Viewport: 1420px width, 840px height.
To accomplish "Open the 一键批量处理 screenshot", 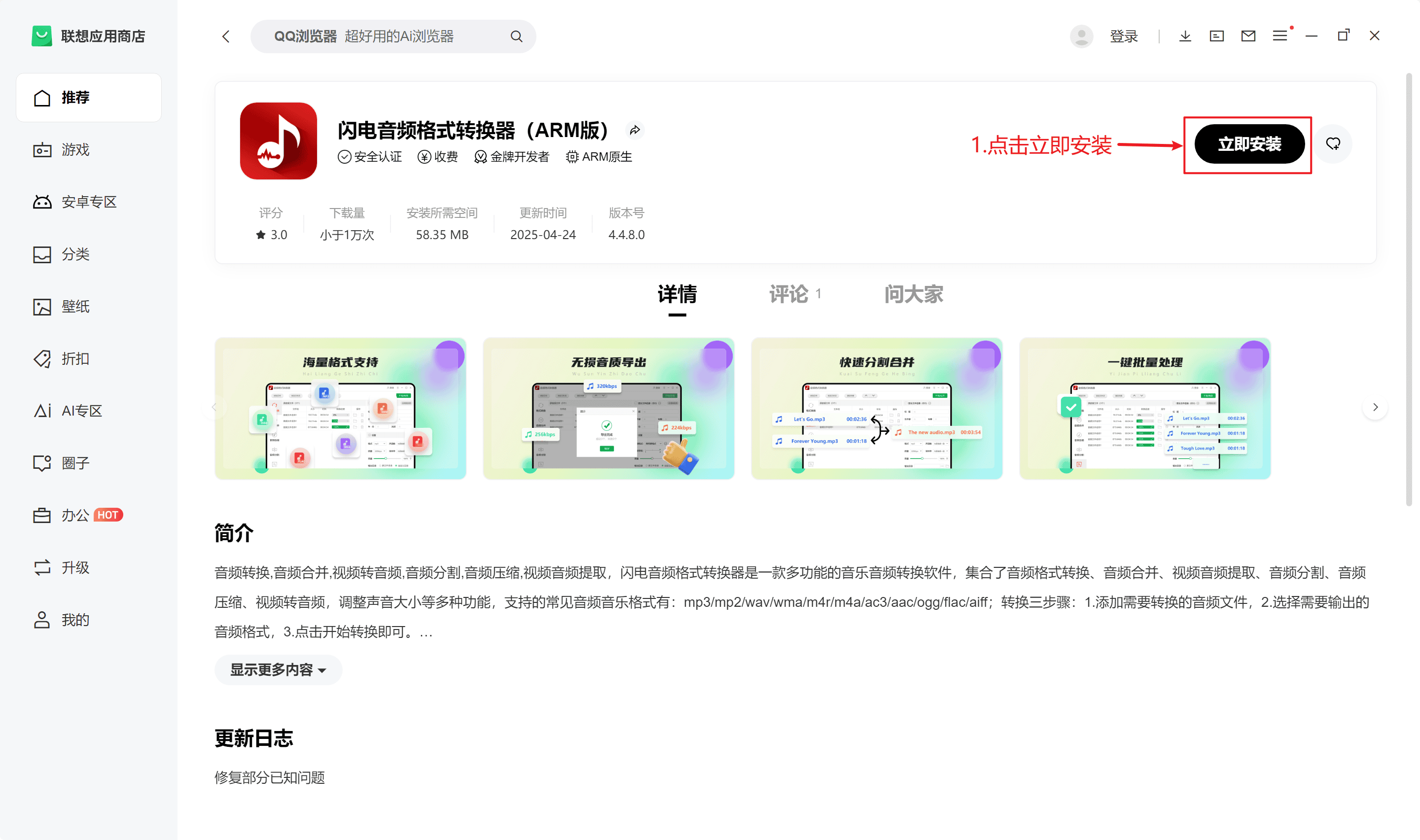I will pyautogui.click(x=1145, y=409).
